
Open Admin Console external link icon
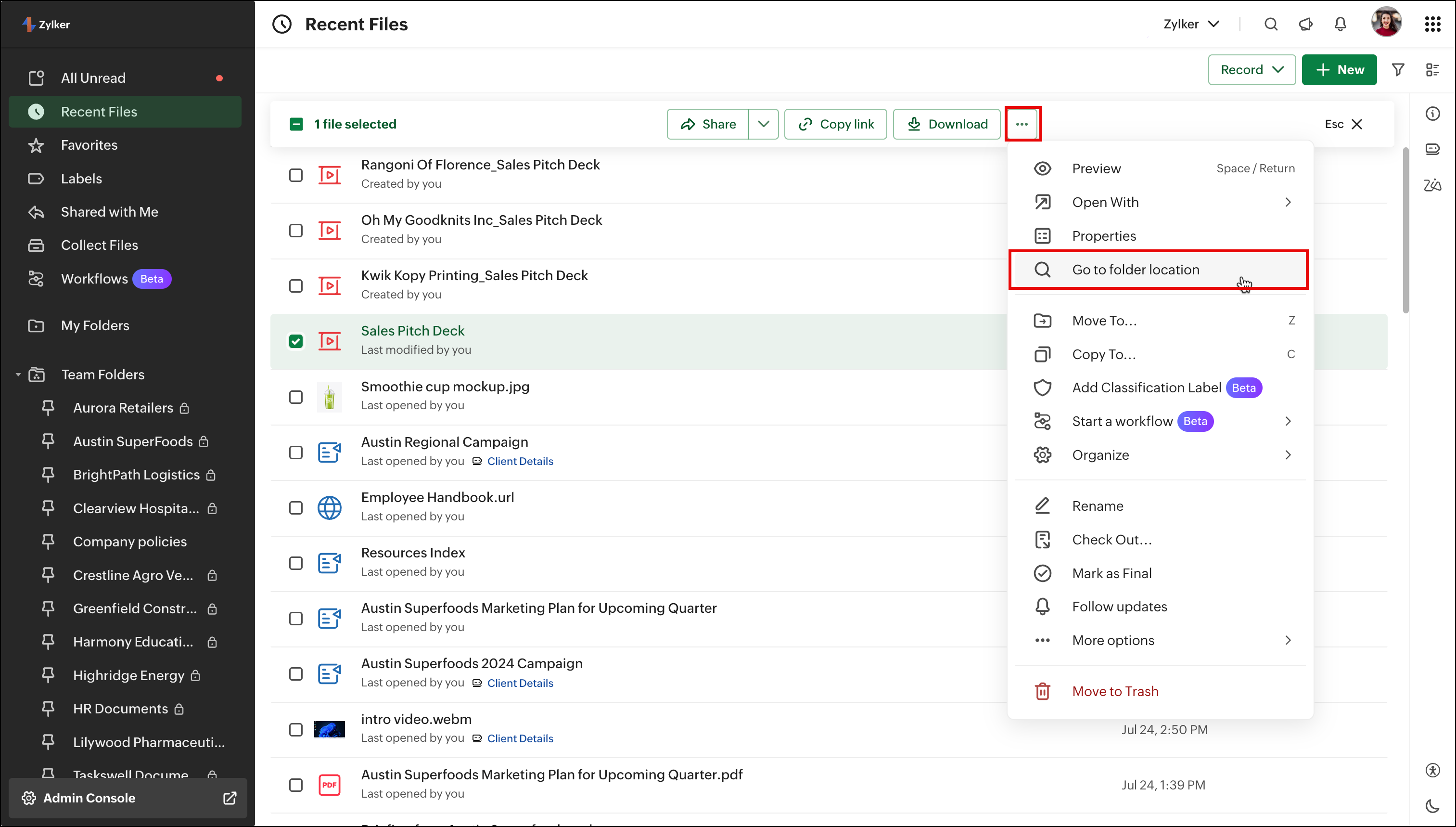coord(230,798)
